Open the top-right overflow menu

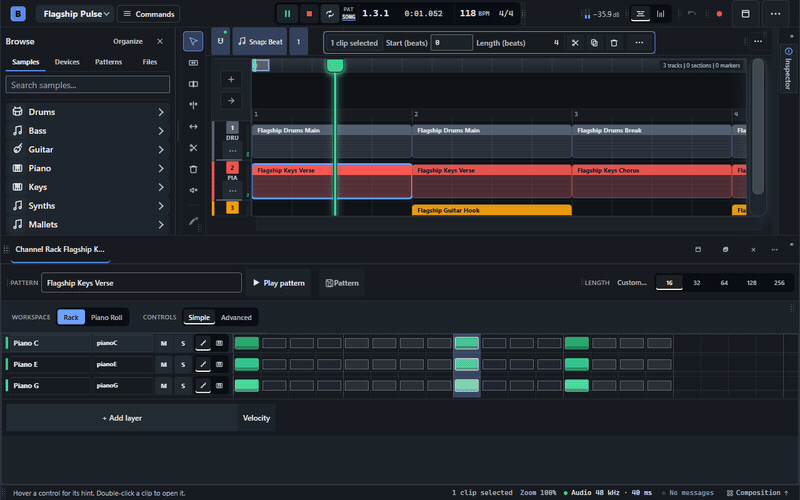[776, 14]
